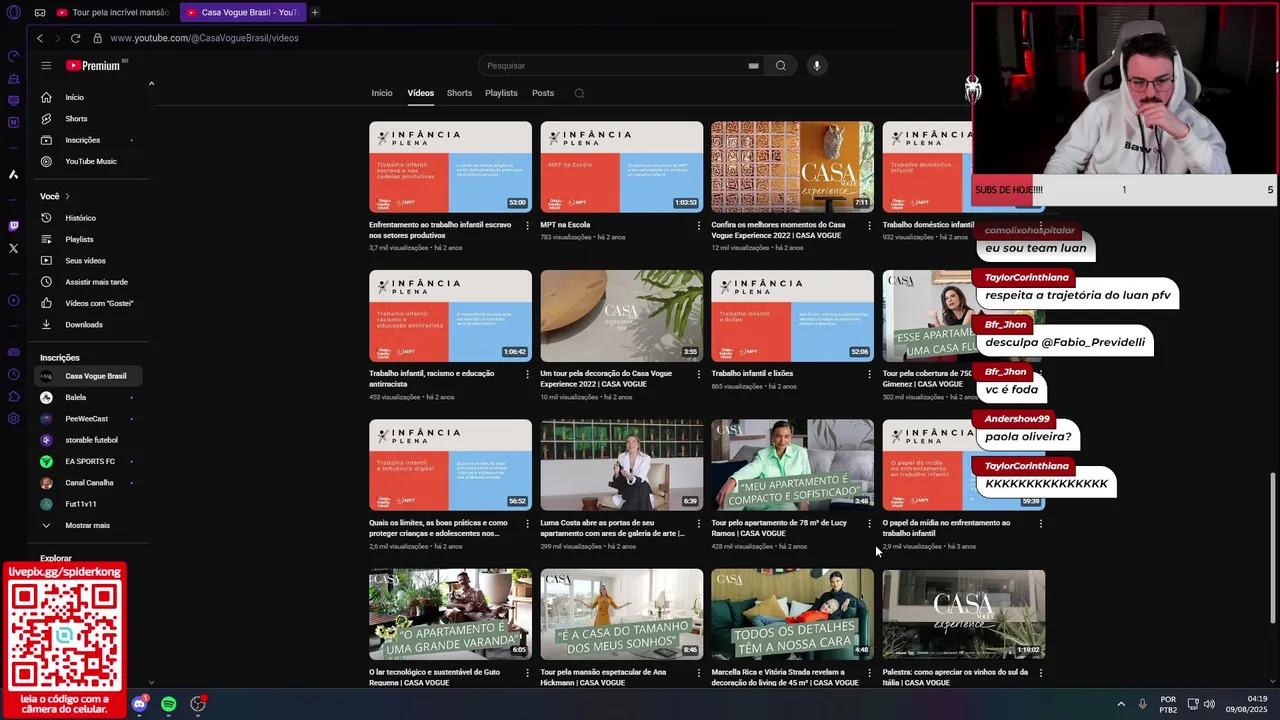The image size is (1280, 720).
Task: Click the Pesquisar search input field
Action: pyautogui.click(x=612, y=65)
